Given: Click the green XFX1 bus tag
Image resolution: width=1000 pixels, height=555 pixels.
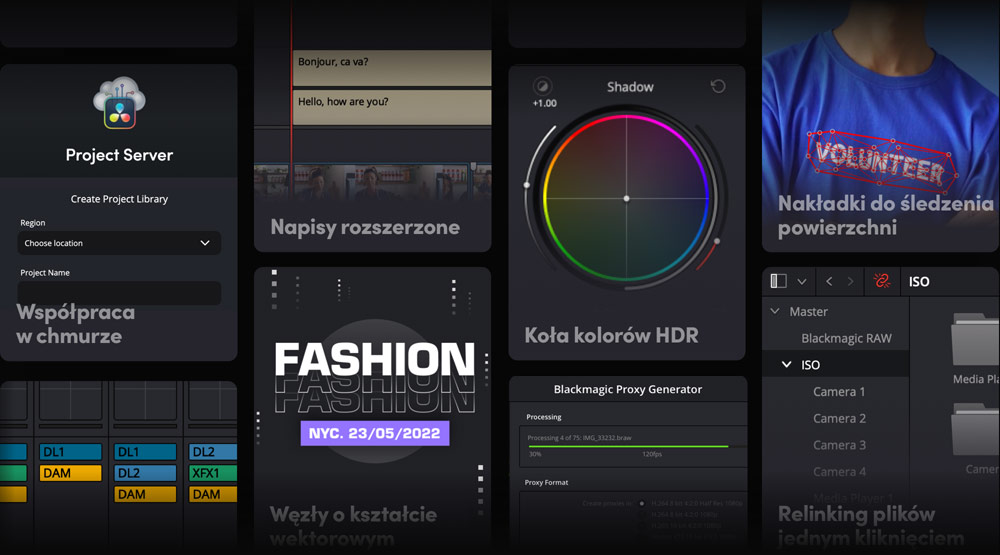Looking at the screenshot, I should [213, 473].
